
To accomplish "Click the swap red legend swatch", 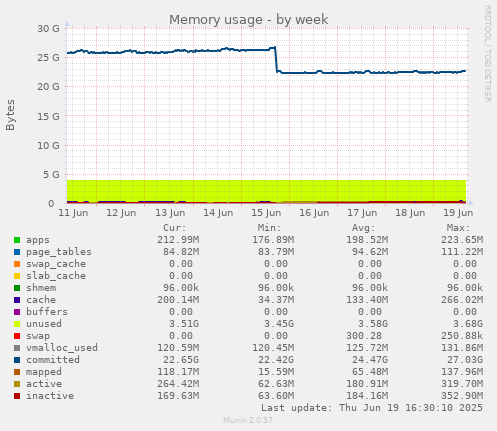I will 17,336.
